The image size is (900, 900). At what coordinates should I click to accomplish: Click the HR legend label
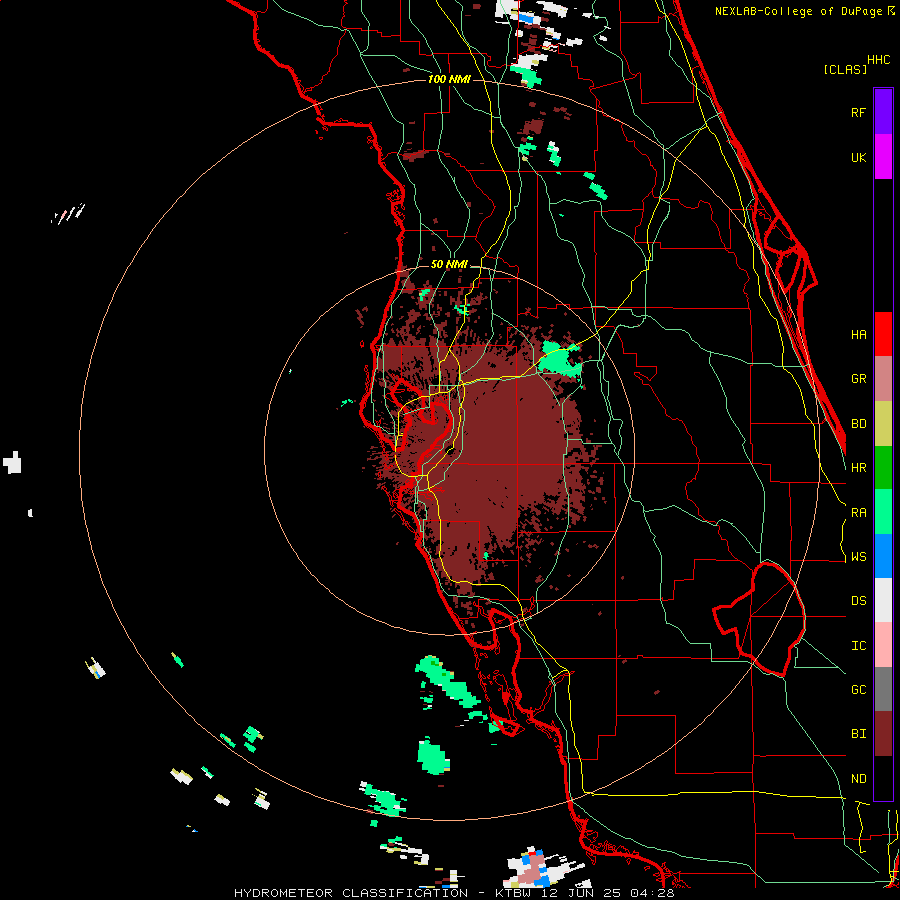coord(858,468)
